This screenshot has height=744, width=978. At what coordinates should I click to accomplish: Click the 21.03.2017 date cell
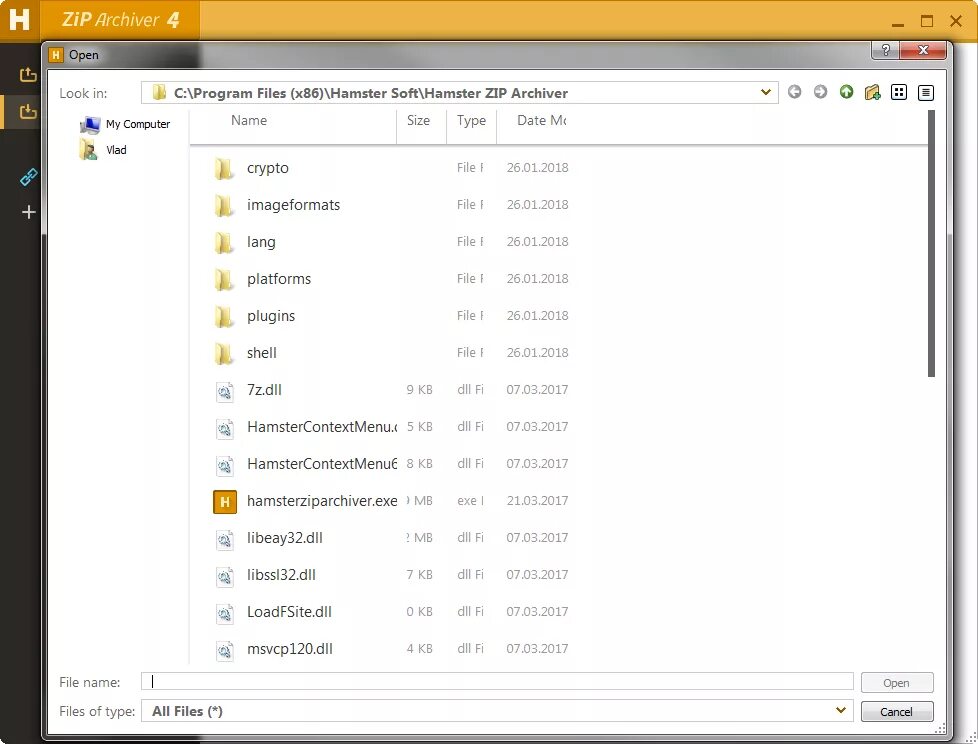click(537, 501)
